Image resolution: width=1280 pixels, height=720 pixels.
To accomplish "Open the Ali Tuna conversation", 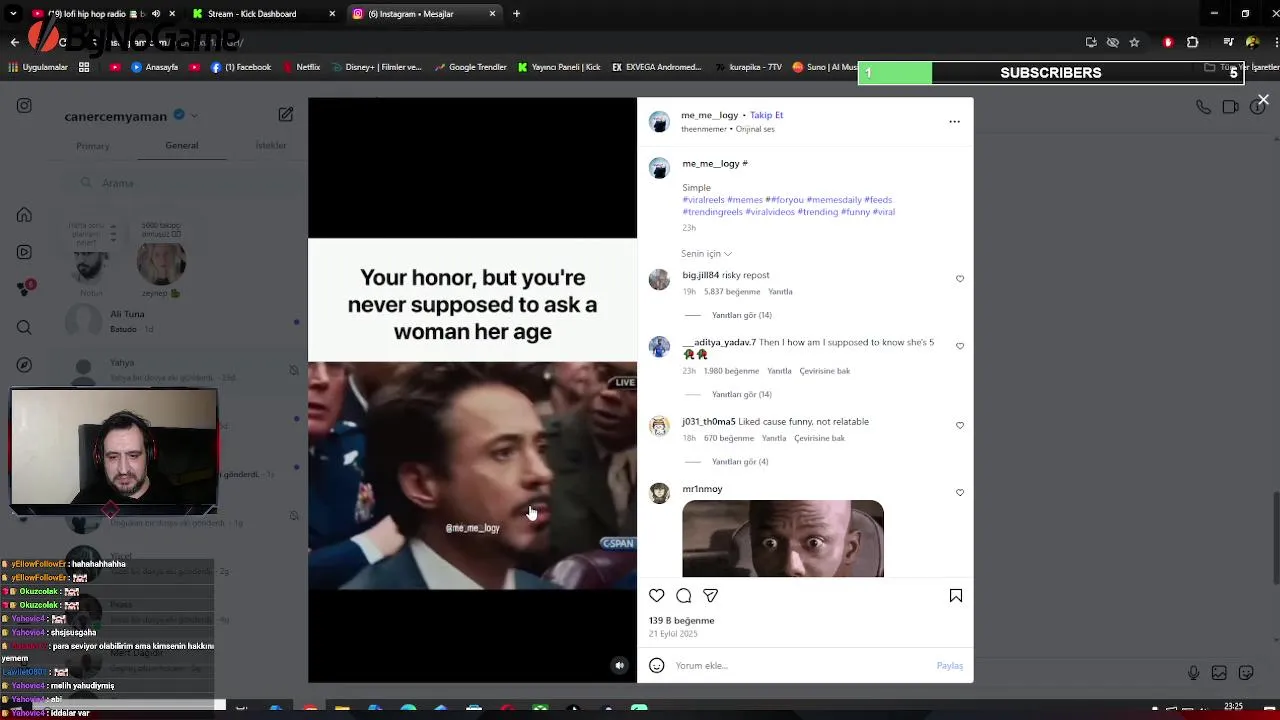I will coord(182,321).
